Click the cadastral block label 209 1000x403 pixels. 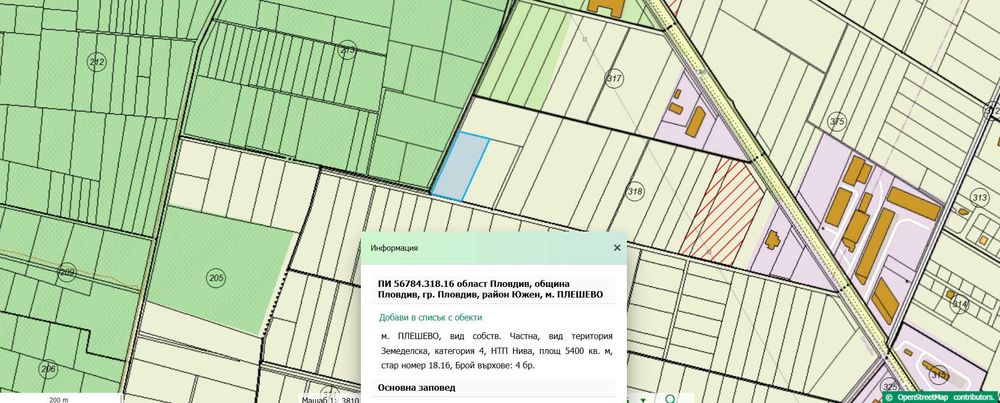coord(67,272)
